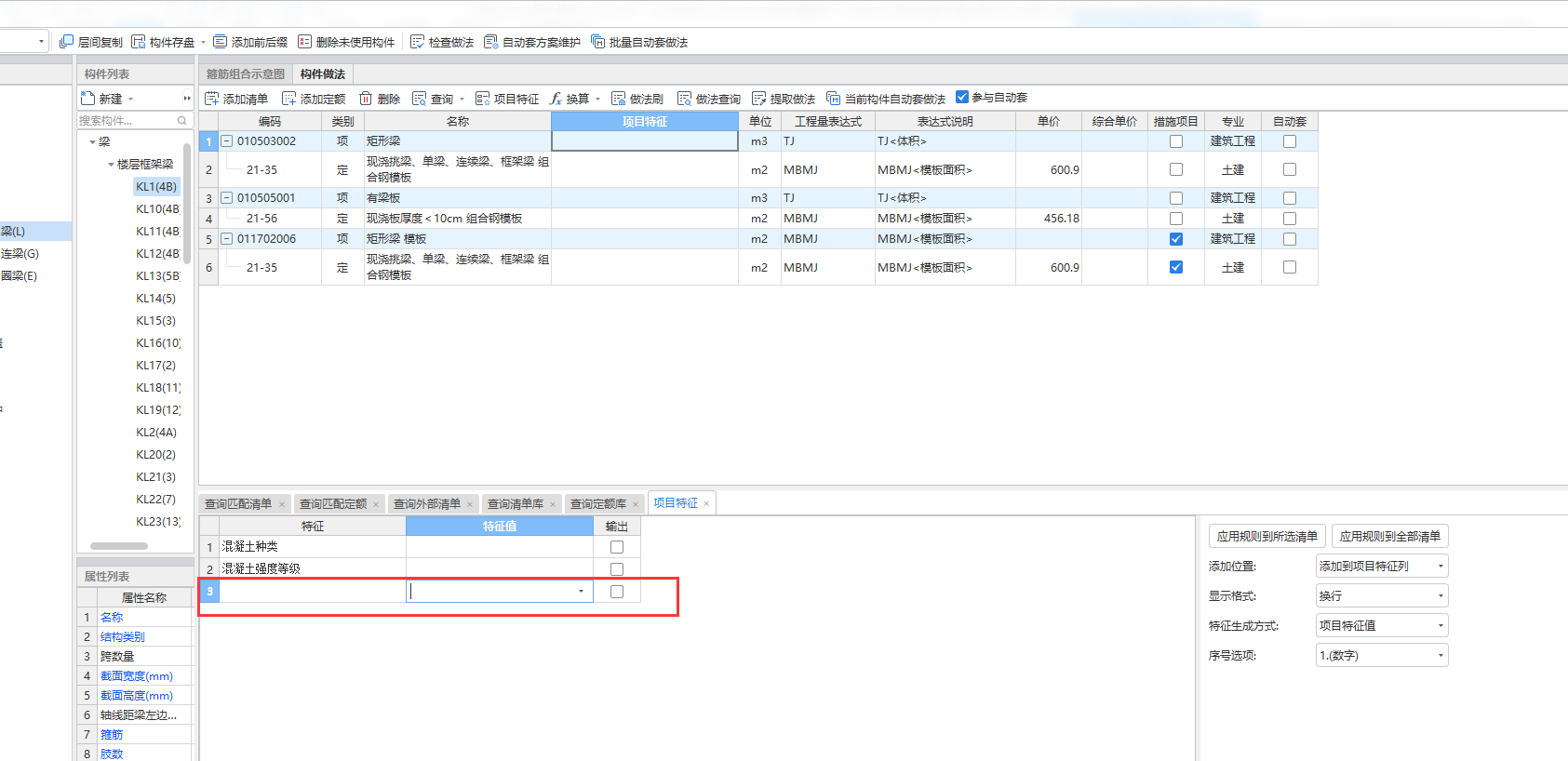This screenshot has width=1568, height=761.
Task: Collapse row 011702006 minus box
Action: tap(226, 239)
